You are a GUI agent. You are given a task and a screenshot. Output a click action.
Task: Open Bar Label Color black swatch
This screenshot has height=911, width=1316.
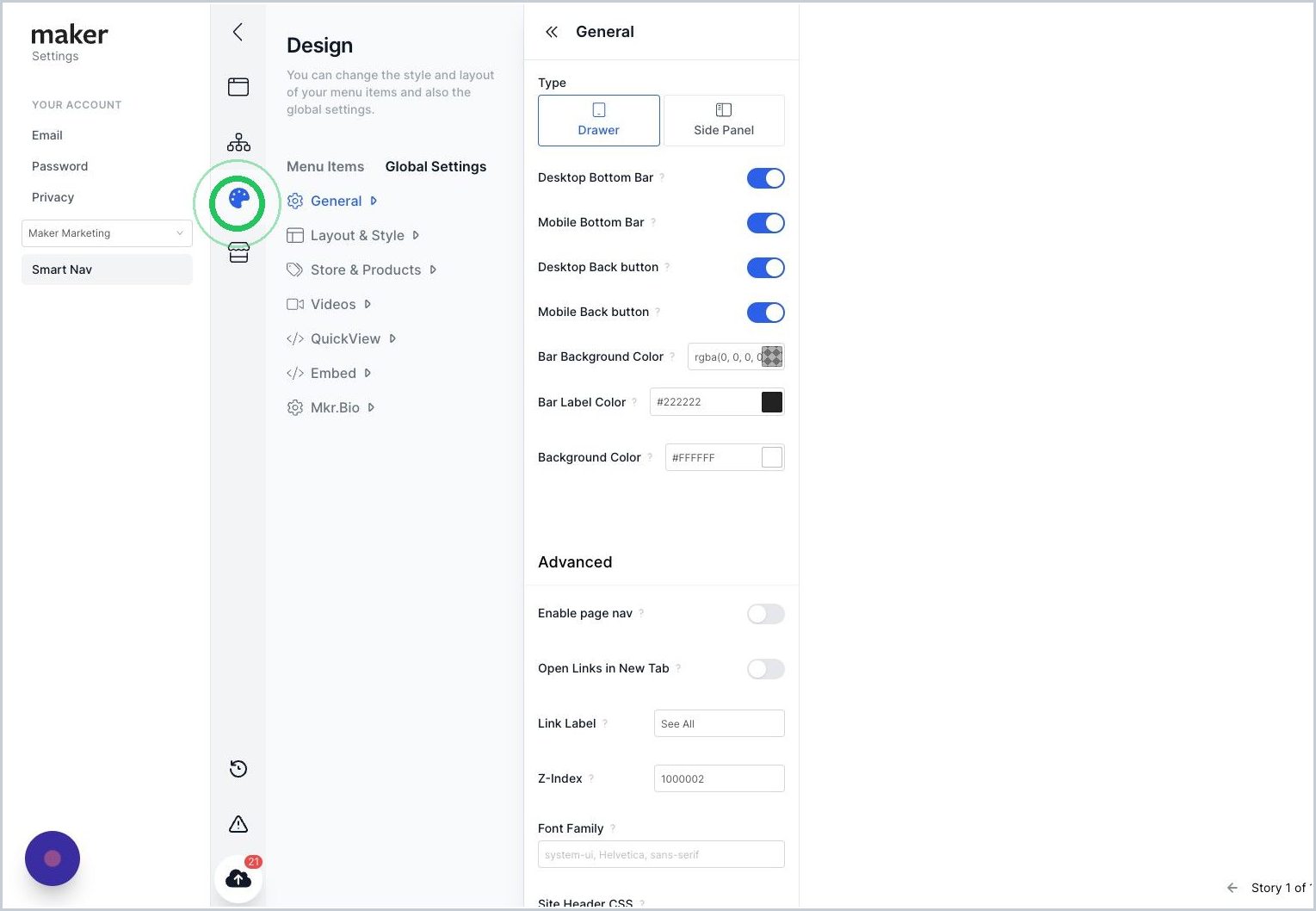click(772, 402)
